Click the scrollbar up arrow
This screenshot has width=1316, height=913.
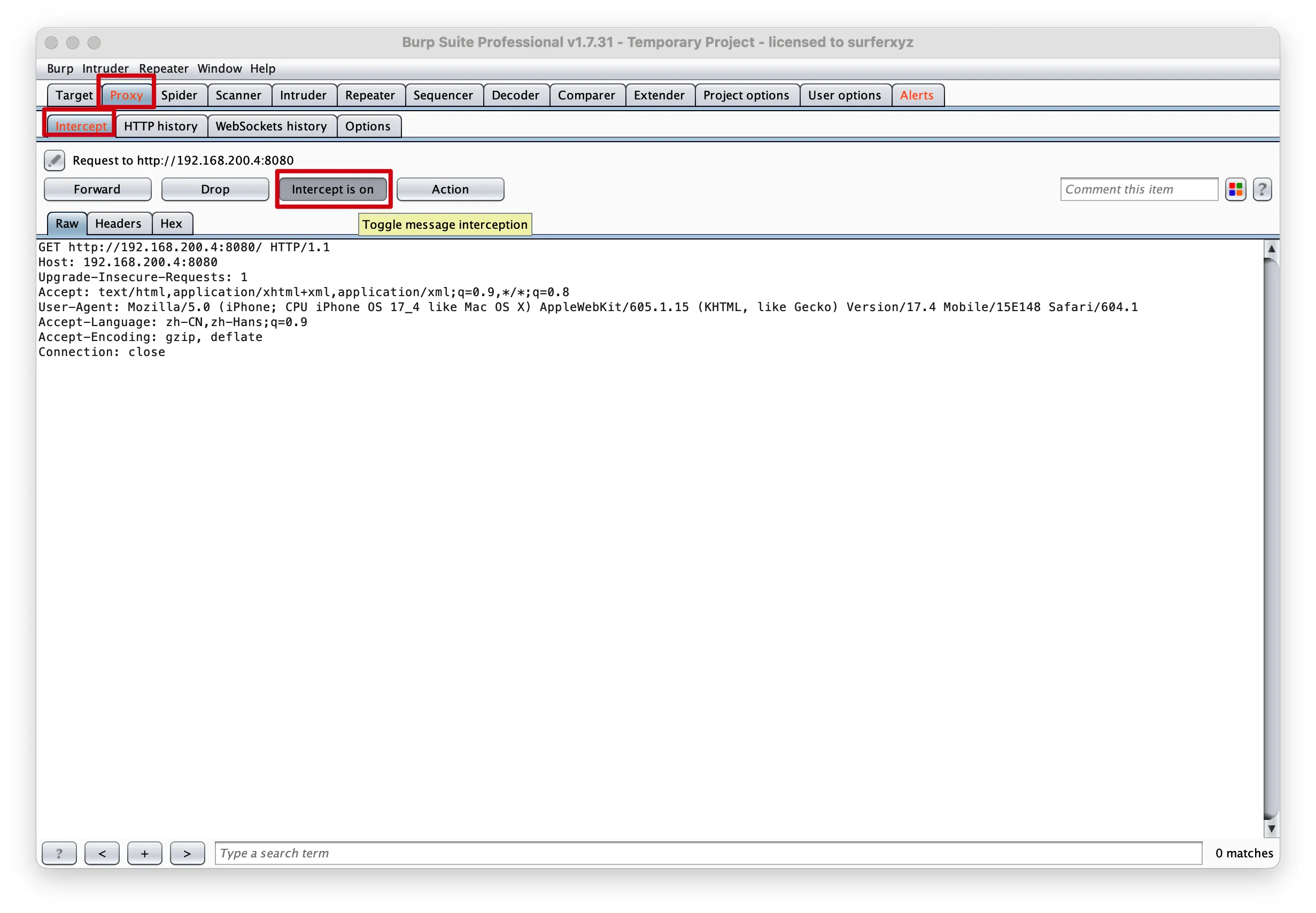click(1271, 249)
